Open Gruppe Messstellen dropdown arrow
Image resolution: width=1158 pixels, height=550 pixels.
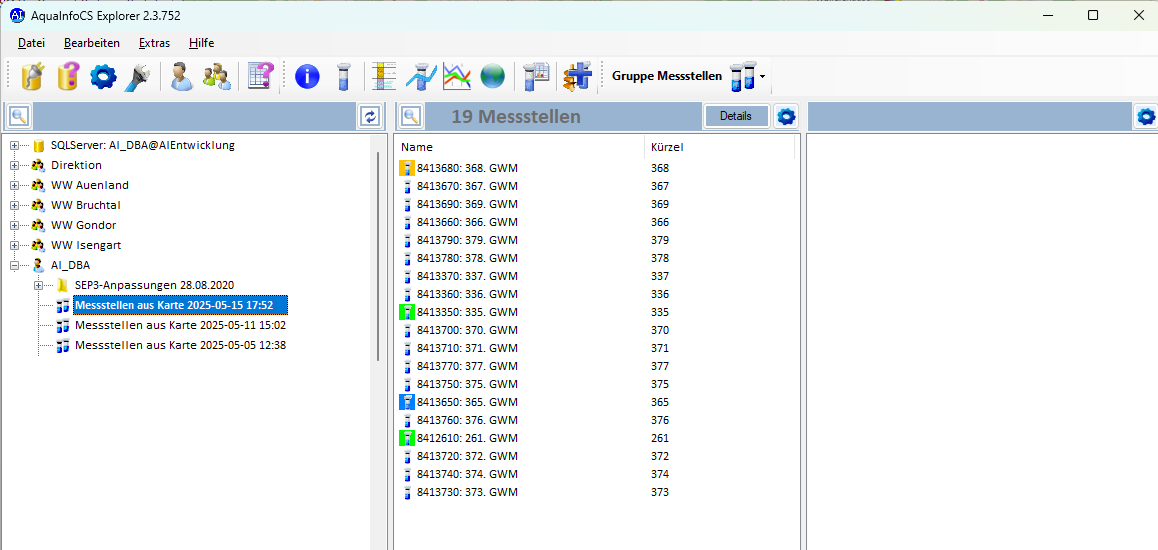[762, 77]
